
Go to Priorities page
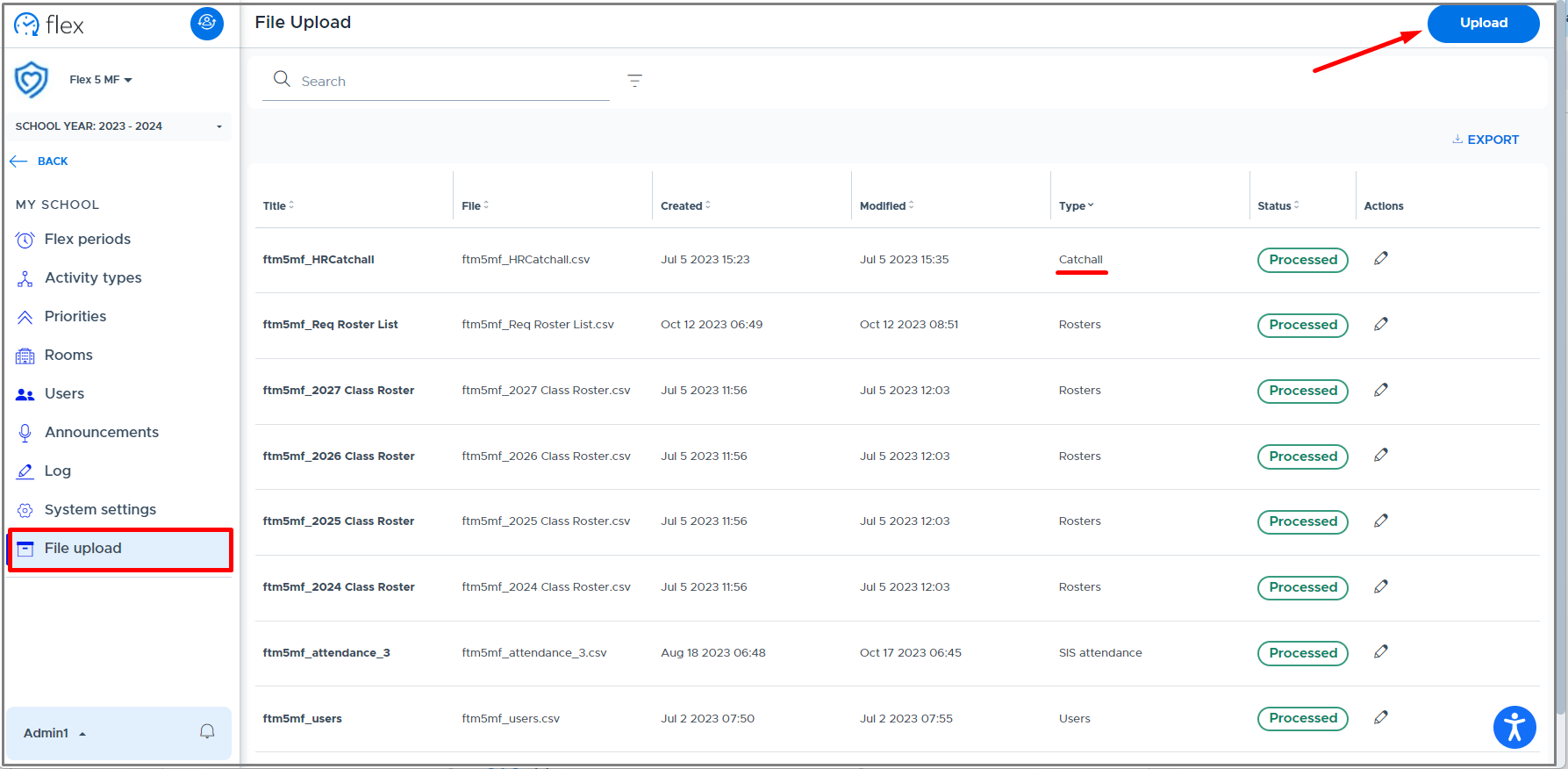tap(75, 316)
